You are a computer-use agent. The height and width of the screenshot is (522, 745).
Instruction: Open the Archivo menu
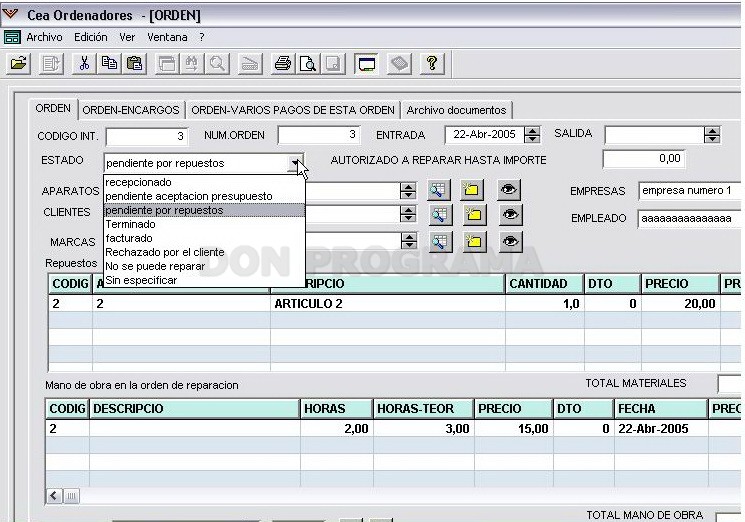pos(44,37)
